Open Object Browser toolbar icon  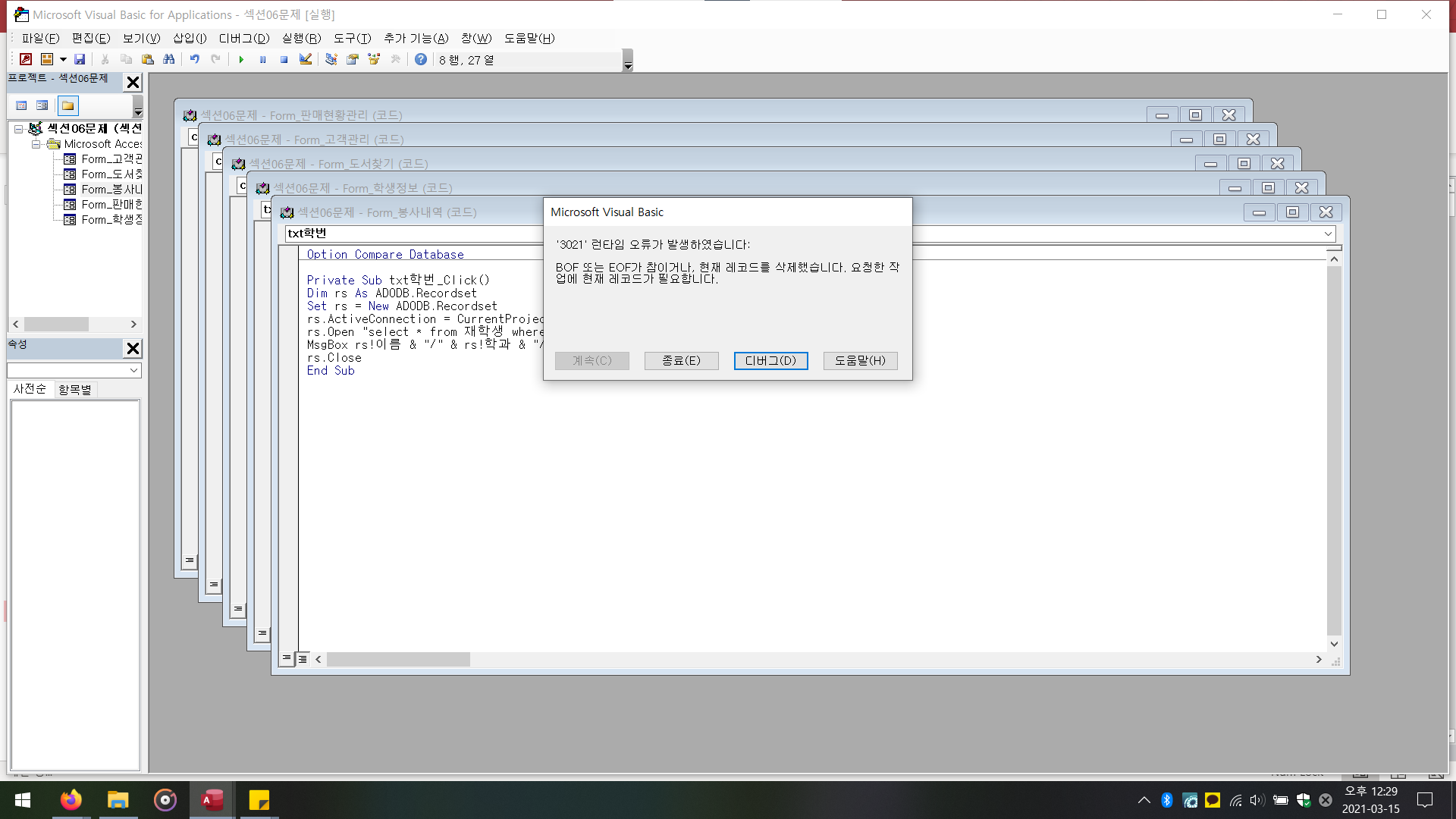(374, 59)
